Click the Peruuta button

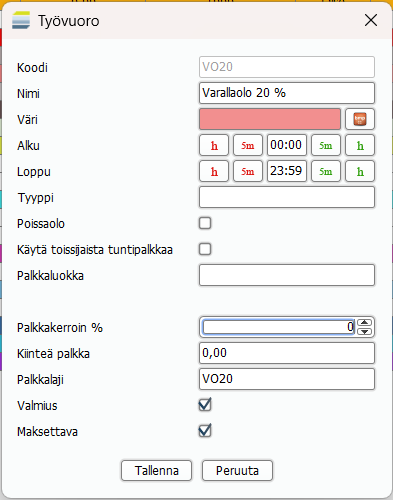tap(237, 471)
